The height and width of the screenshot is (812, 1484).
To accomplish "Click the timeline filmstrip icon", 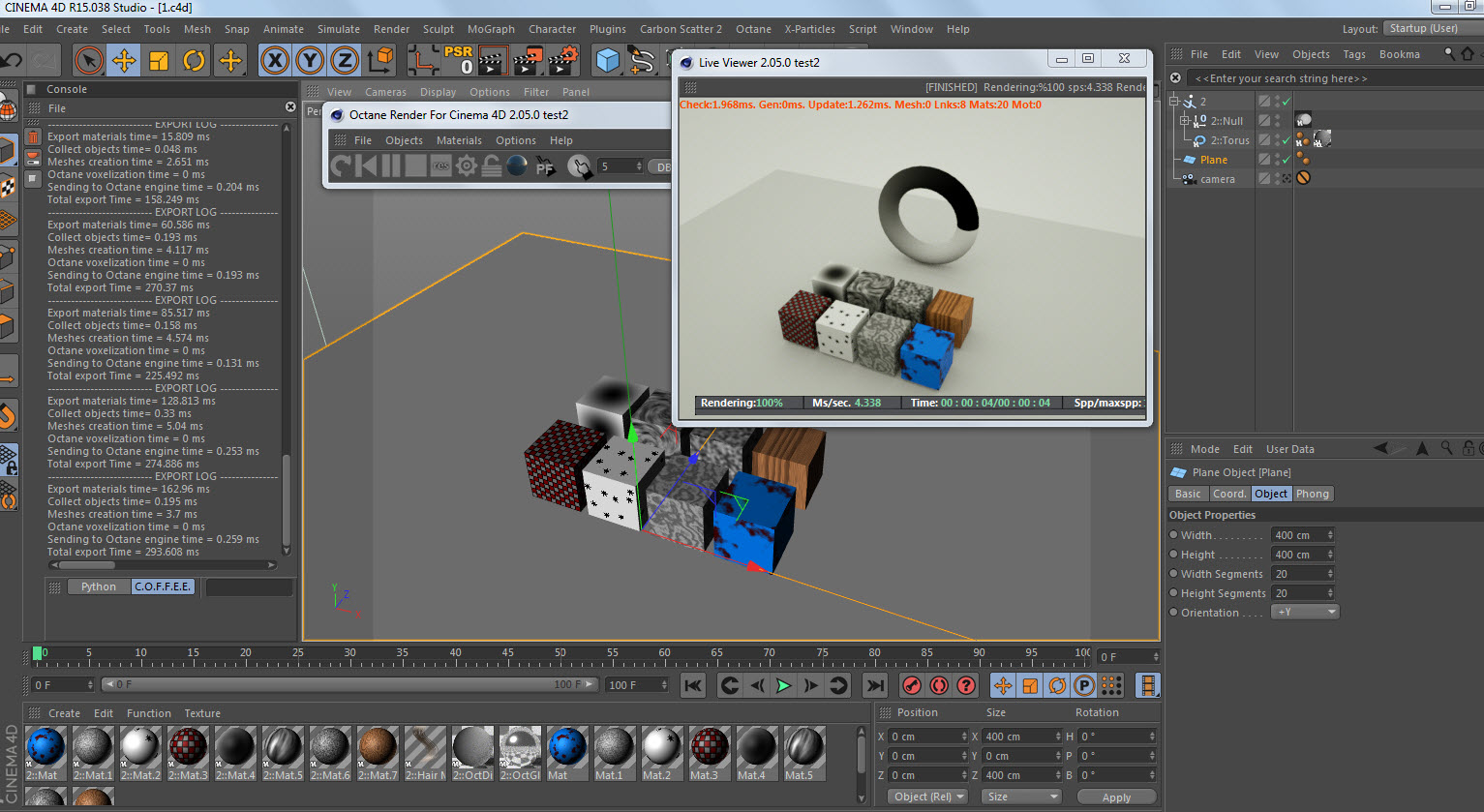I will 1148,685.
